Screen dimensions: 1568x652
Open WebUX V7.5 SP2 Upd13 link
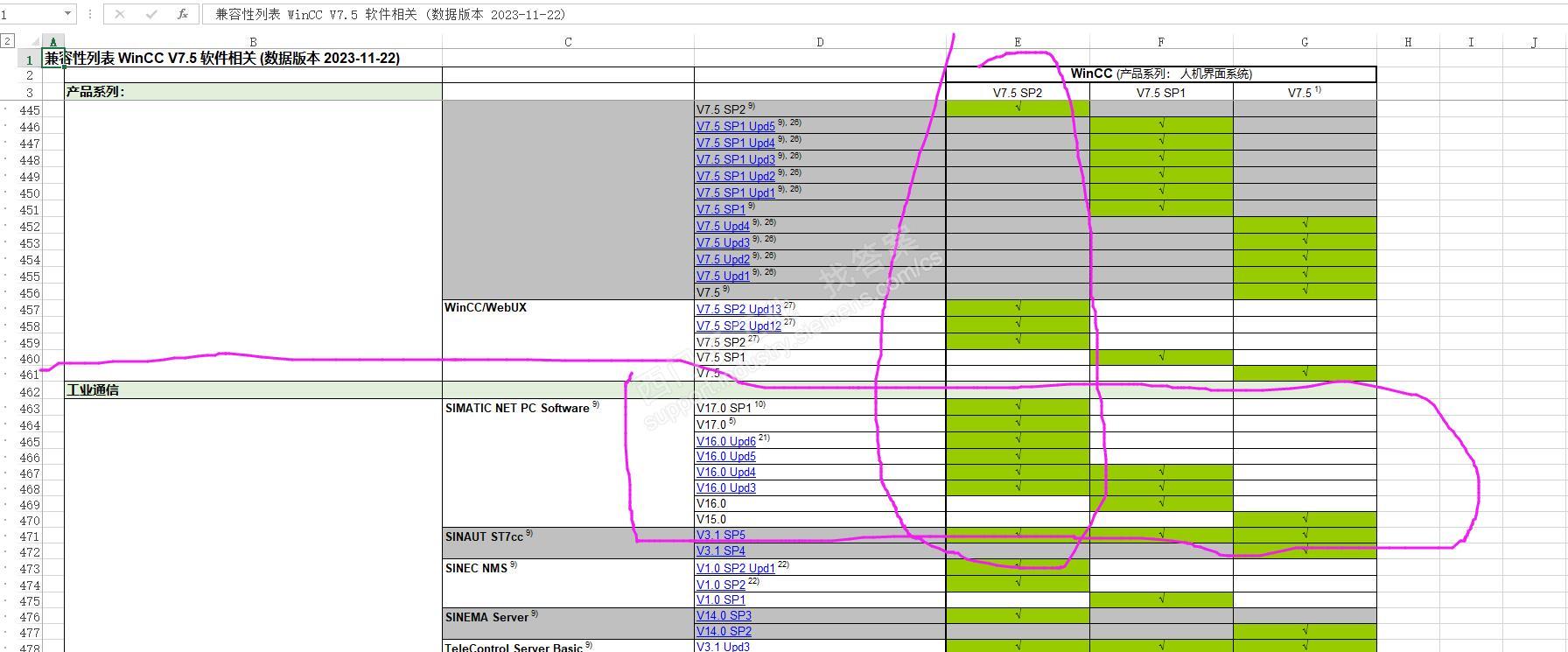tap(738, 309)
